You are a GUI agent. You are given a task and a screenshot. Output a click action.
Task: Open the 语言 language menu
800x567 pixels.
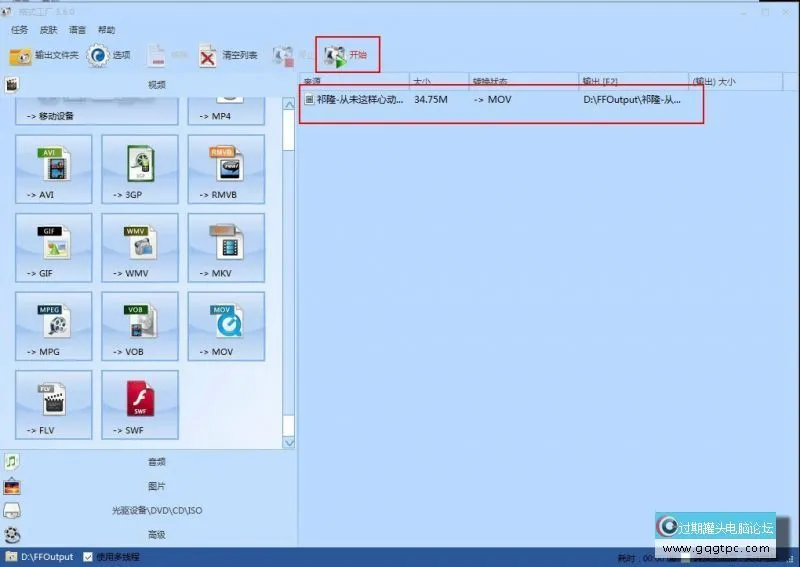78,30
